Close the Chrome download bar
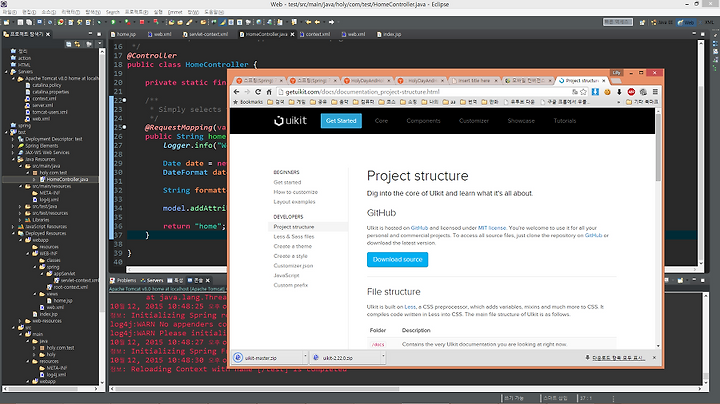 [x=654, y=357]
